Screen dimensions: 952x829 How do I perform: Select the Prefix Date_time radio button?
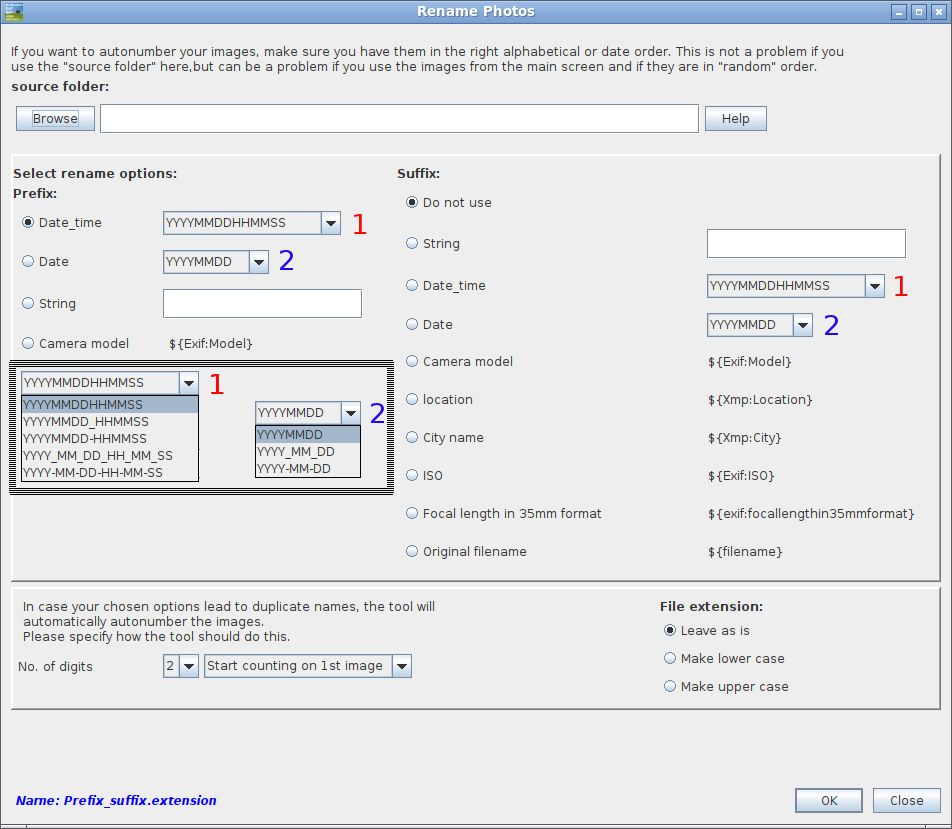(28, 222)
